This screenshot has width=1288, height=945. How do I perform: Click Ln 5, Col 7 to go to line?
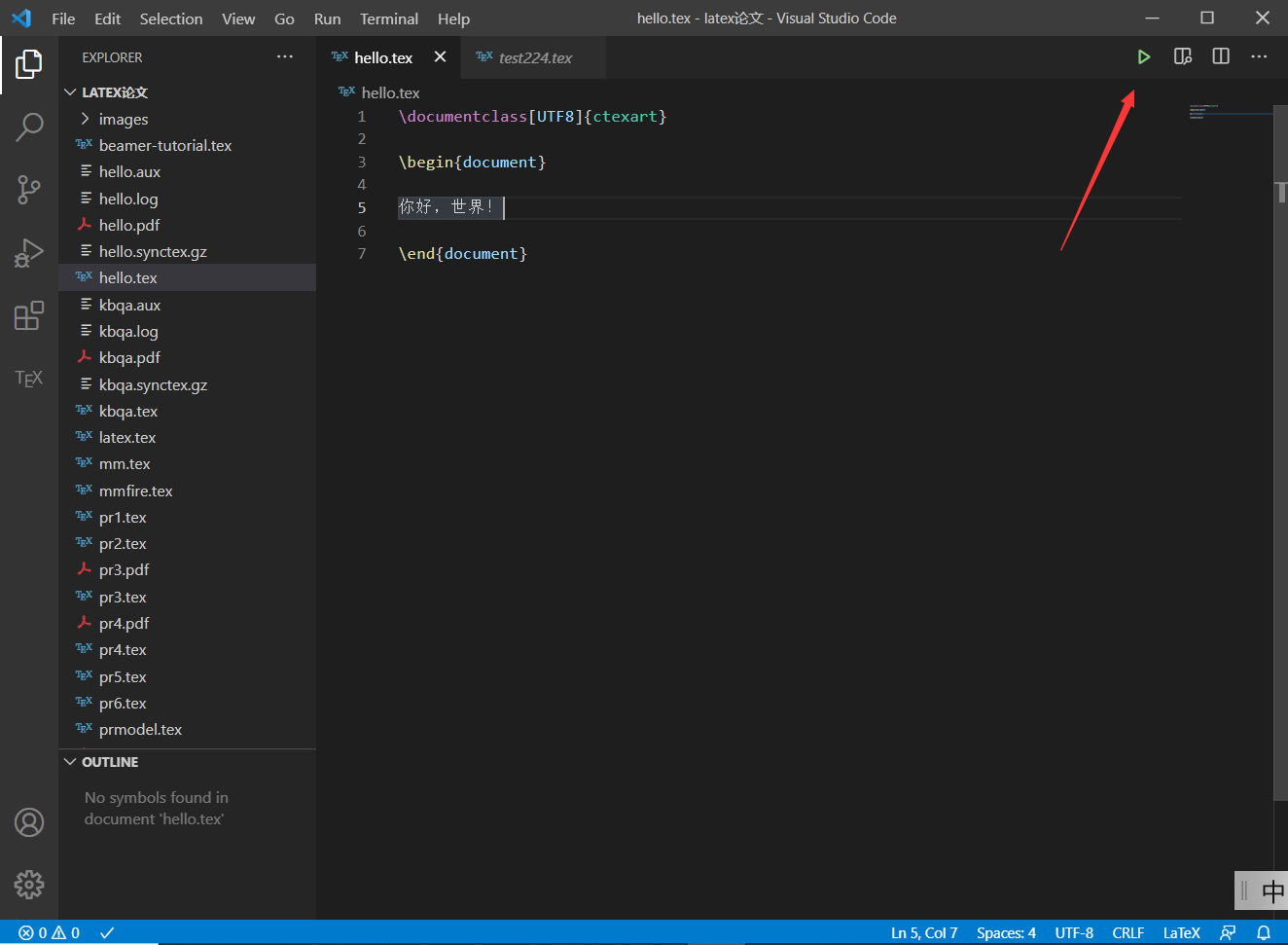click(x=923, y=932)
